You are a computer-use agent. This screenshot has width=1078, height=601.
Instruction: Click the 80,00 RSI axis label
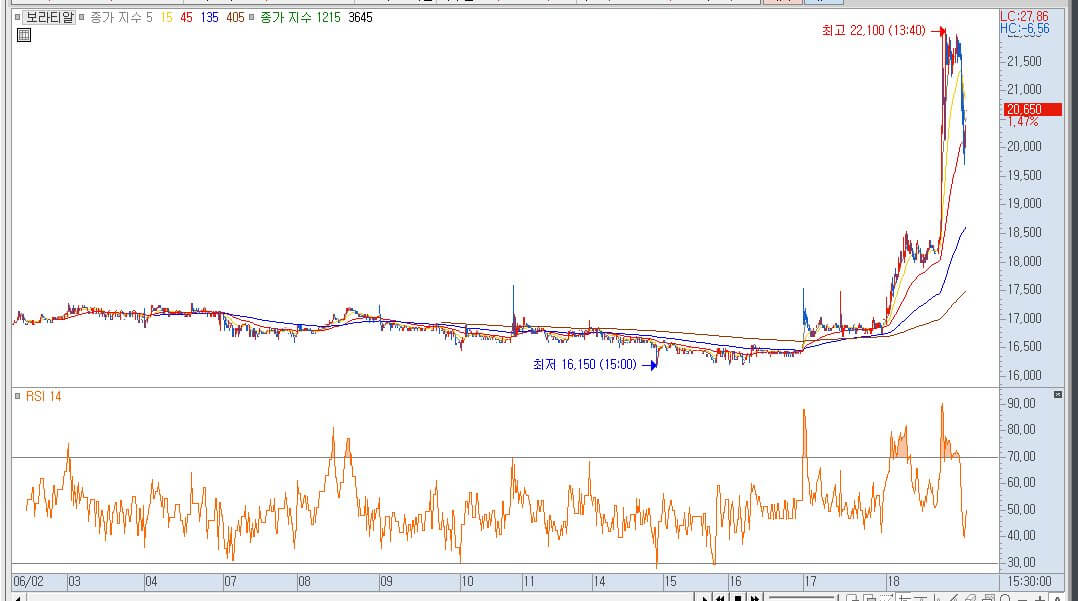pyautogui.click(x=1022, y=430)
